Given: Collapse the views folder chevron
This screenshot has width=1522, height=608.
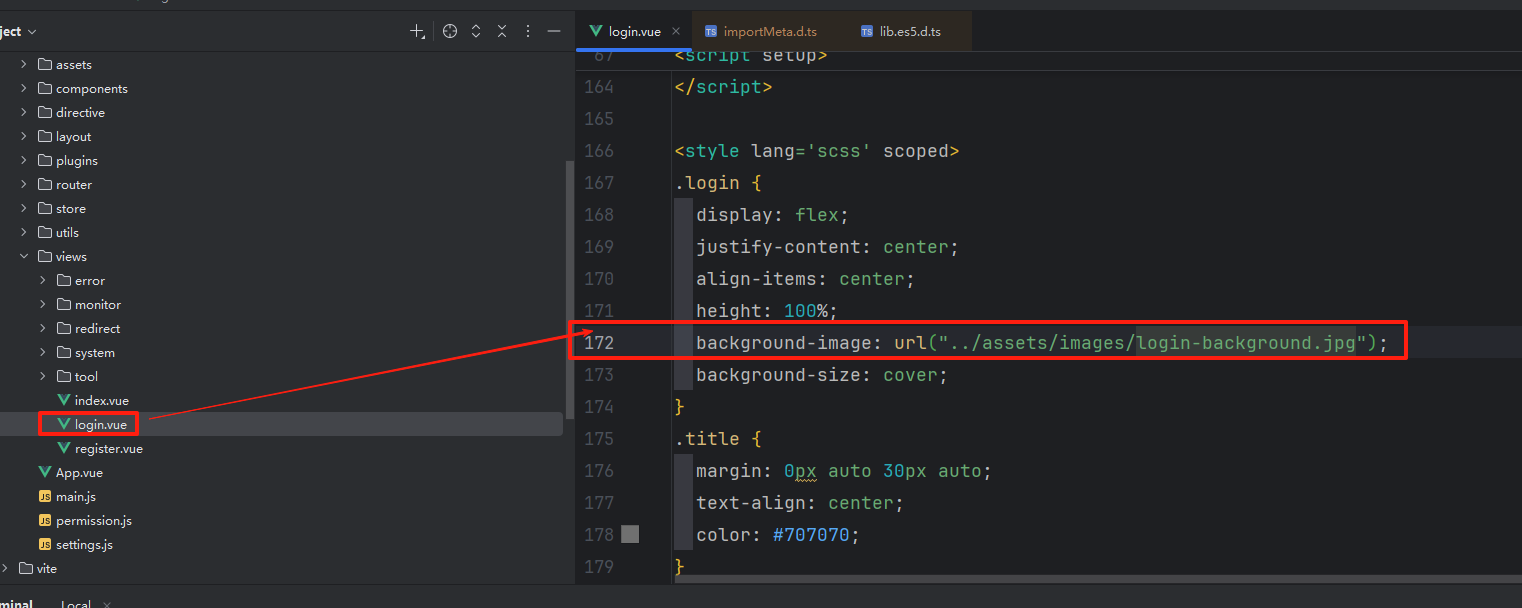Looking at the screenshot, I should click(24, 256).
